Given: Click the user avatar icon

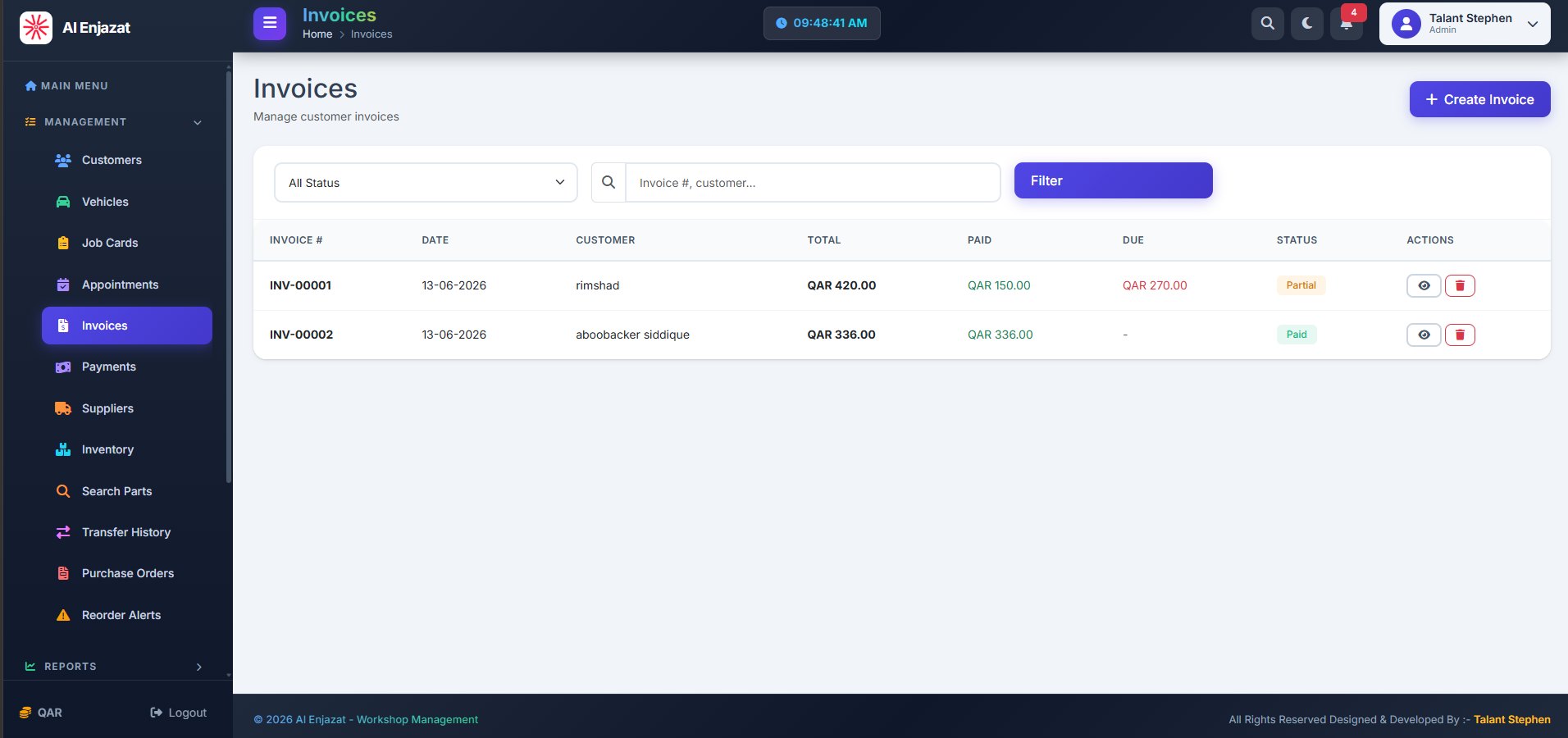Looking at the screenshot, I should click(1406, 24).
